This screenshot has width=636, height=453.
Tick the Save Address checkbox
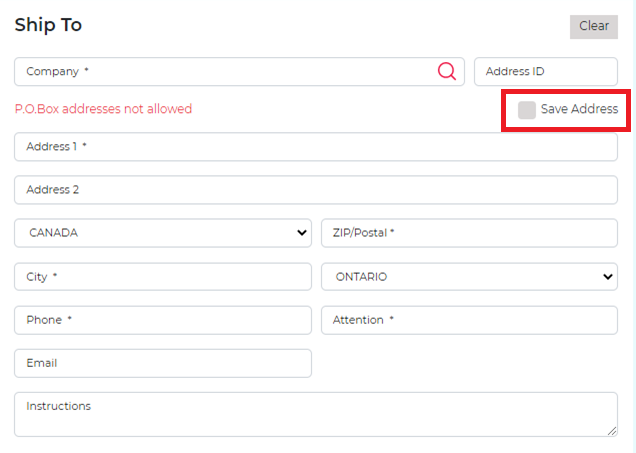[x=527, y=110]
